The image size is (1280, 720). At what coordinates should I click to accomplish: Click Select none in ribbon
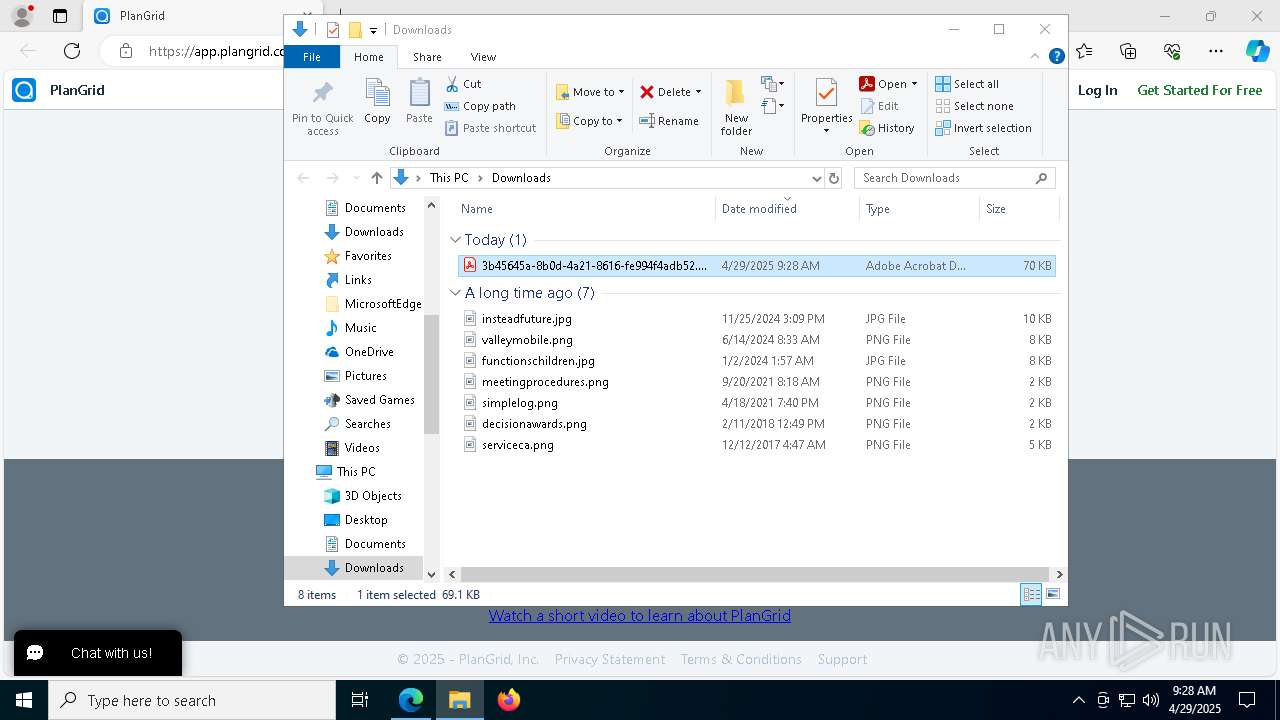coord(974,106)
